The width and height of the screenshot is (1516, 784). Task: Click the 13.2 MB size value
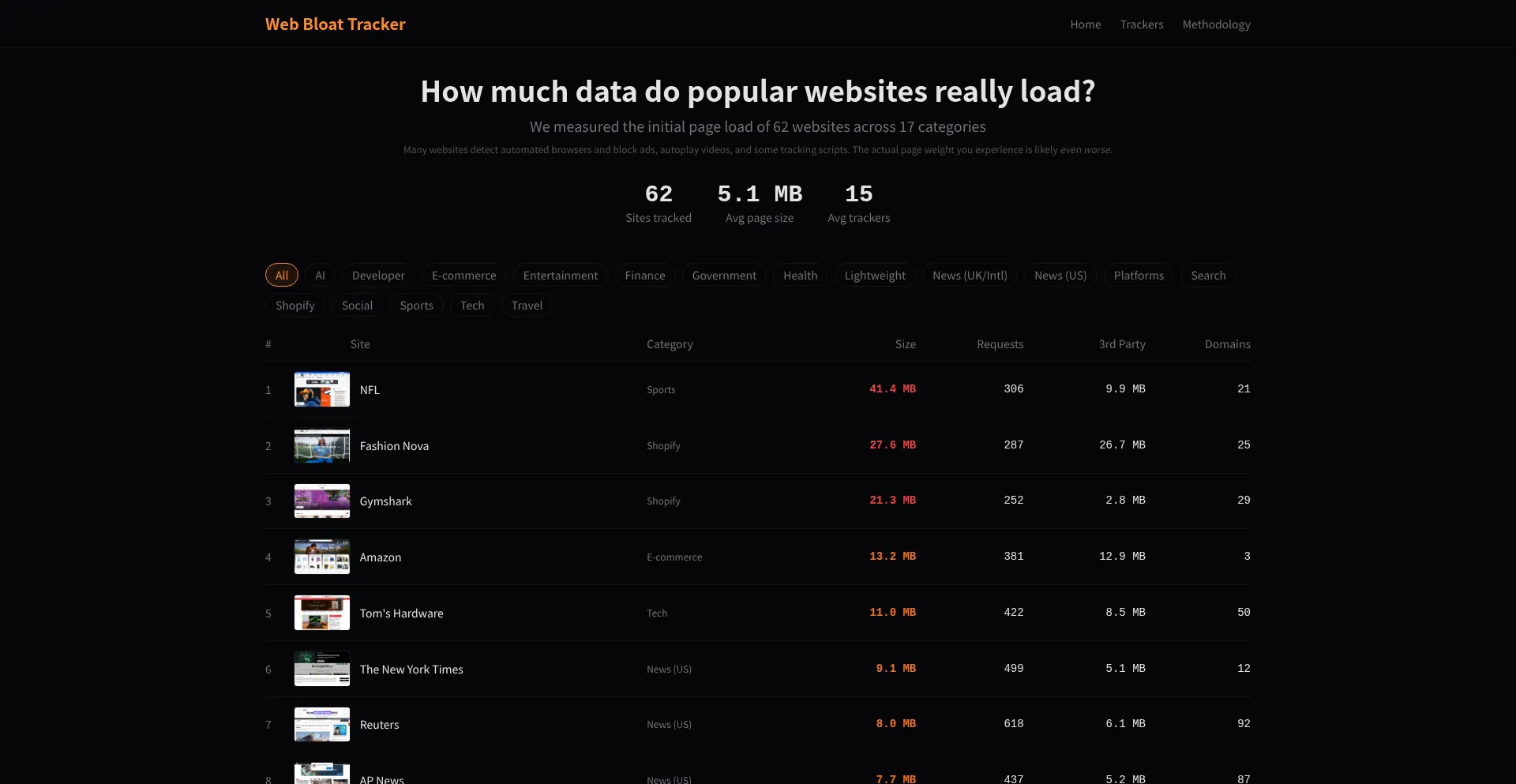pos(892,556)
